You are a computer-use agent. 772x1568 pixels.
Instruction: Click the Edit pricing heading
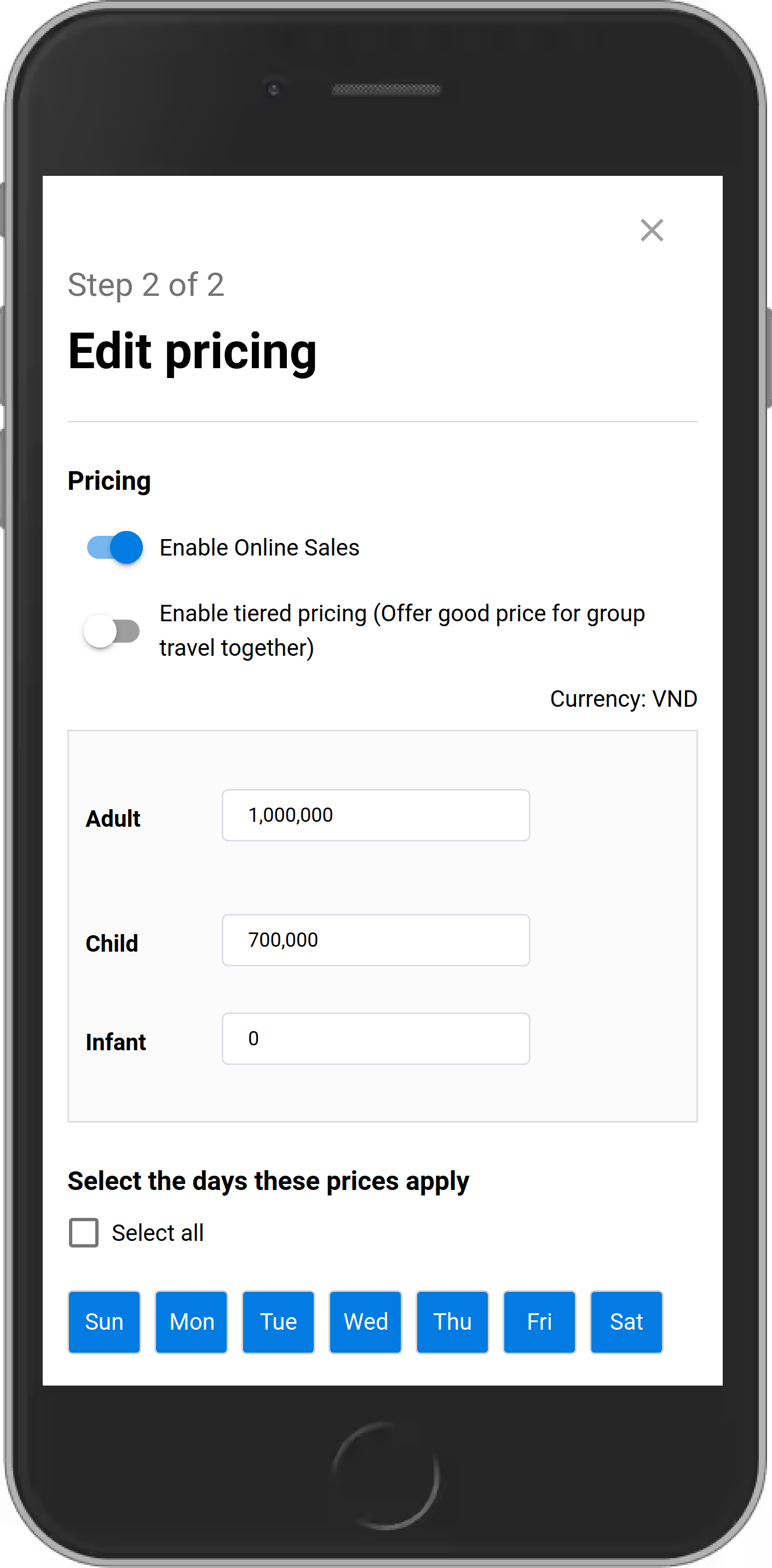(192, 352)
